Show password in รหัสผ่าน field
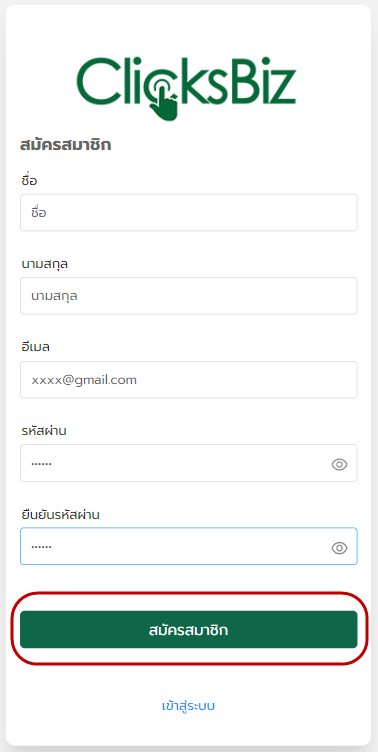The width and height of the screenshot is (378, 752). [x=339, y=464]
